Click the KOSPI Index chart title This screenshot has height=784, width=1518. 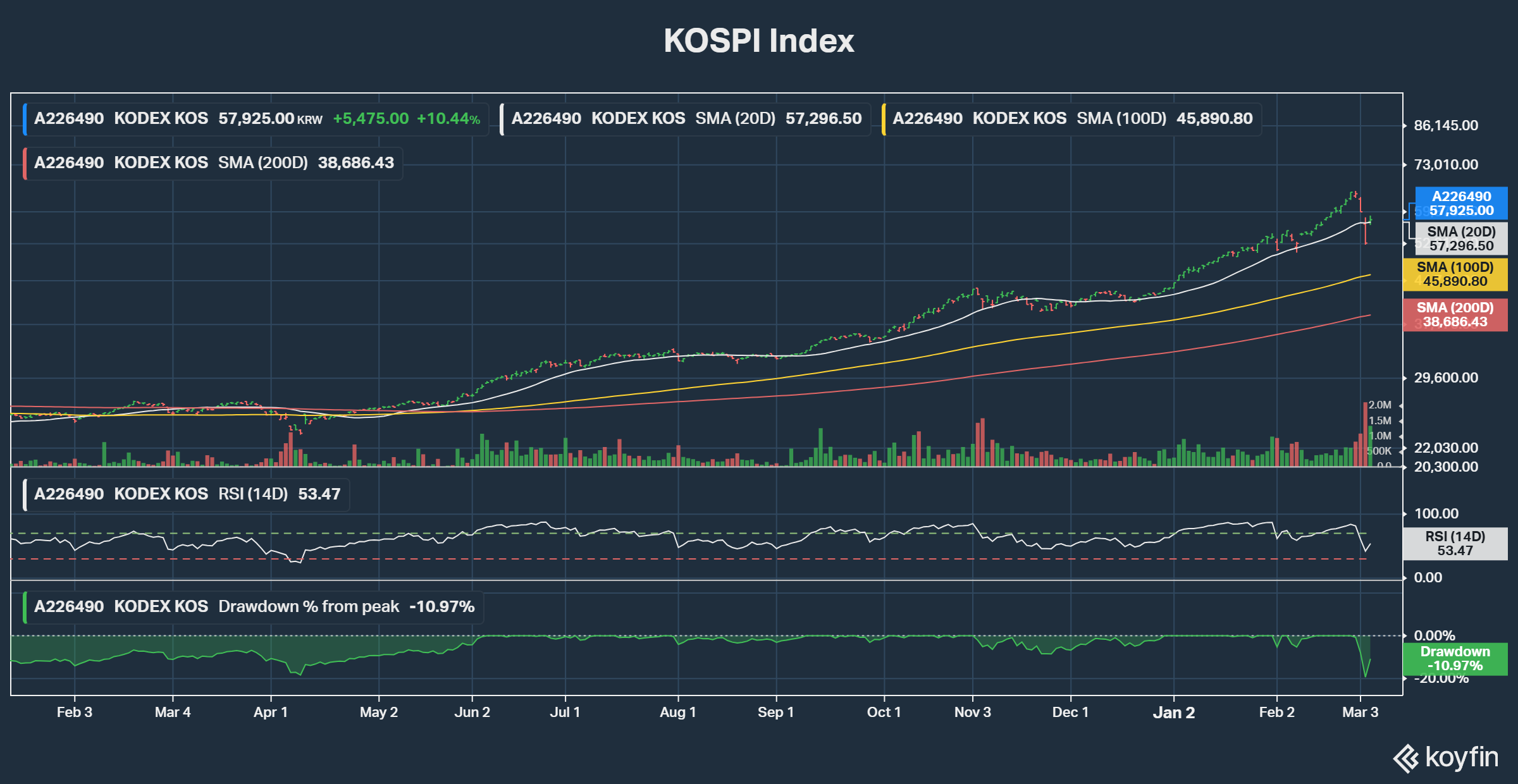758,41
